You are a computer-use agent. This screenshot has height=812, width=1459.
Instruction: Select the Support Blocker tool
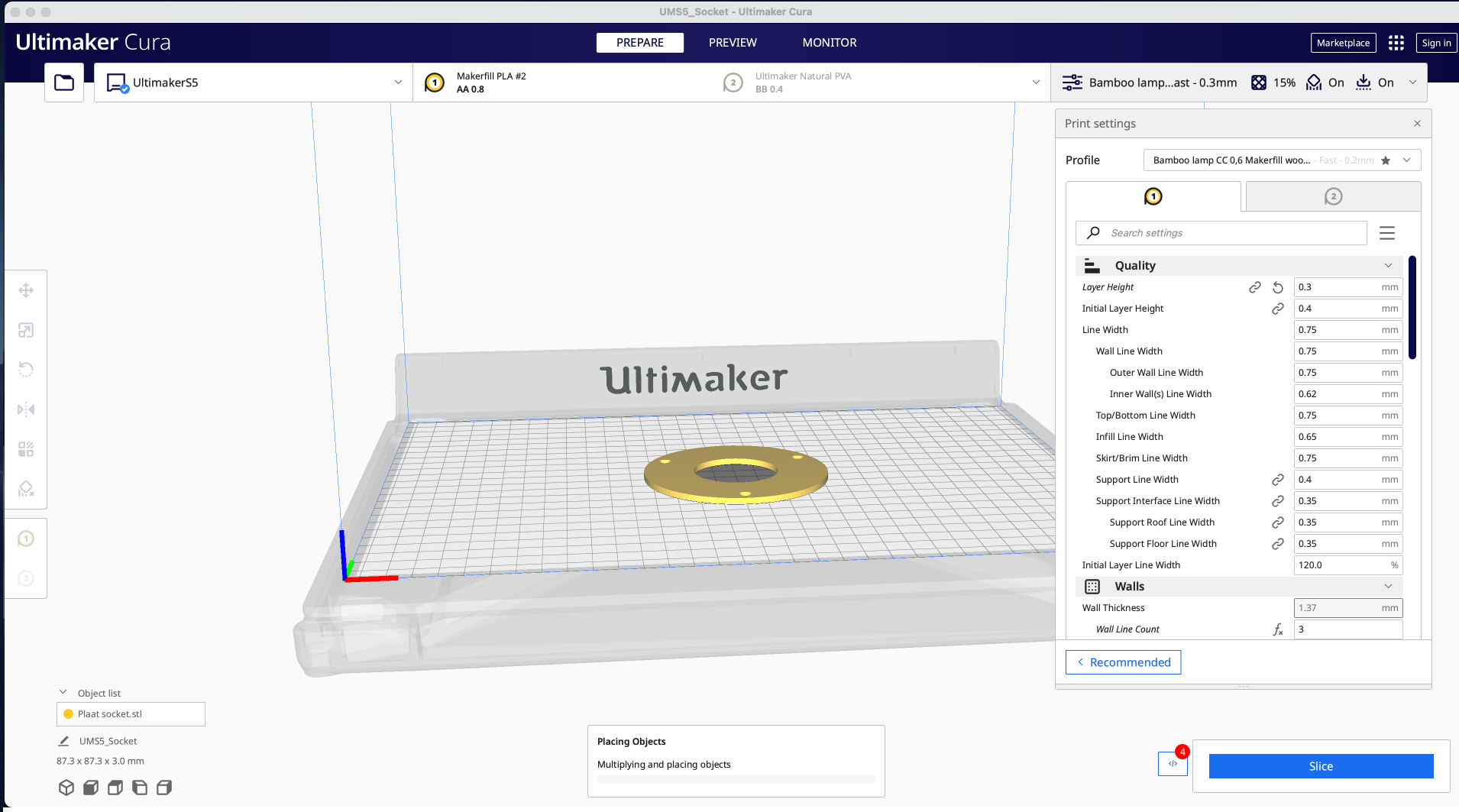(26, 489)
